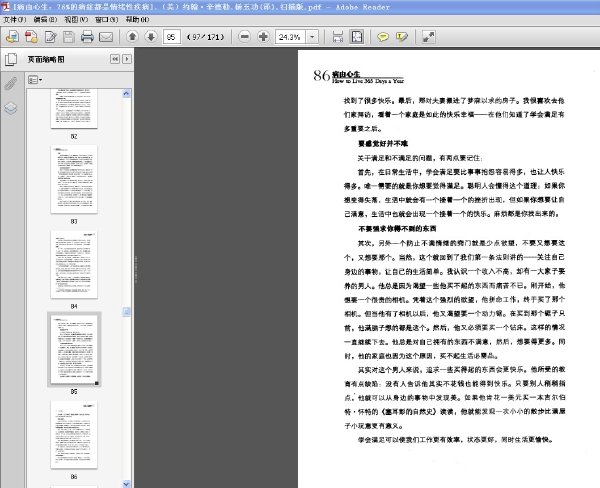Click the page number field showing 85

(171, 37)
